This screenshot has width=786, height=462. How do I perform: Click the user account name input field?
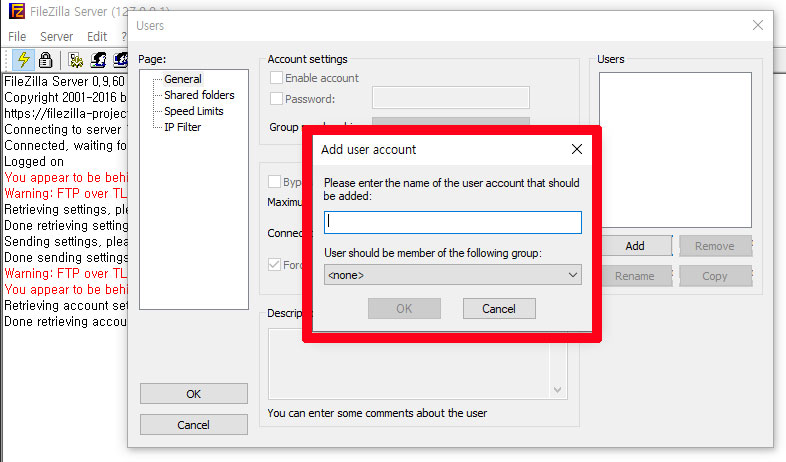[453, 222]
